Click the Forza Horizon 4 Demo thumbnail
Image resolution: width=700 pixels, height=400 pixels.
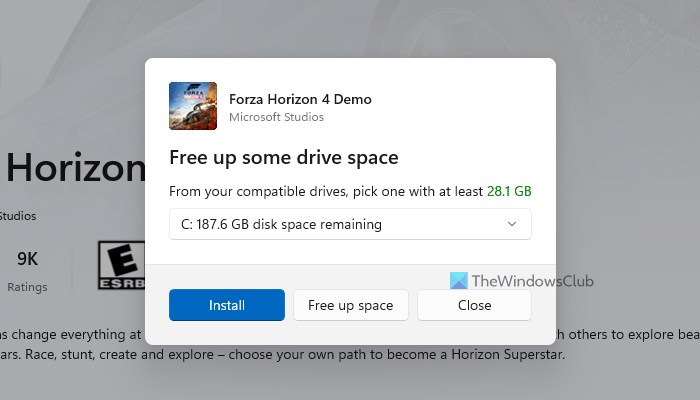(x=190, y=104)
